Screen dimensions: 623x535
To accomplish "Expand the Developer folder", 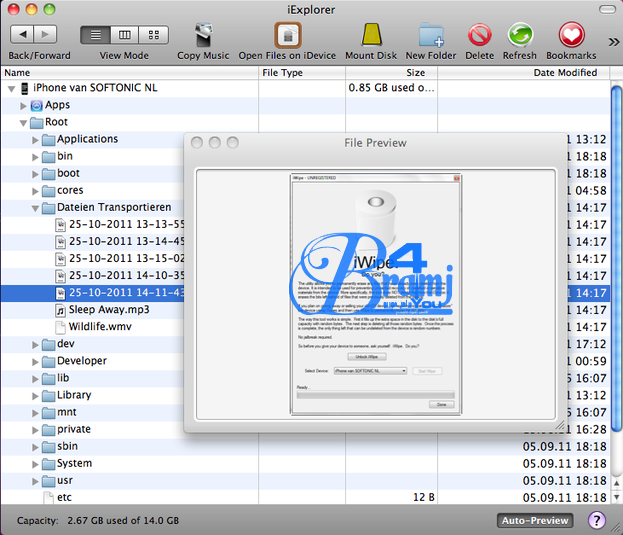I will tap(35, 362).
